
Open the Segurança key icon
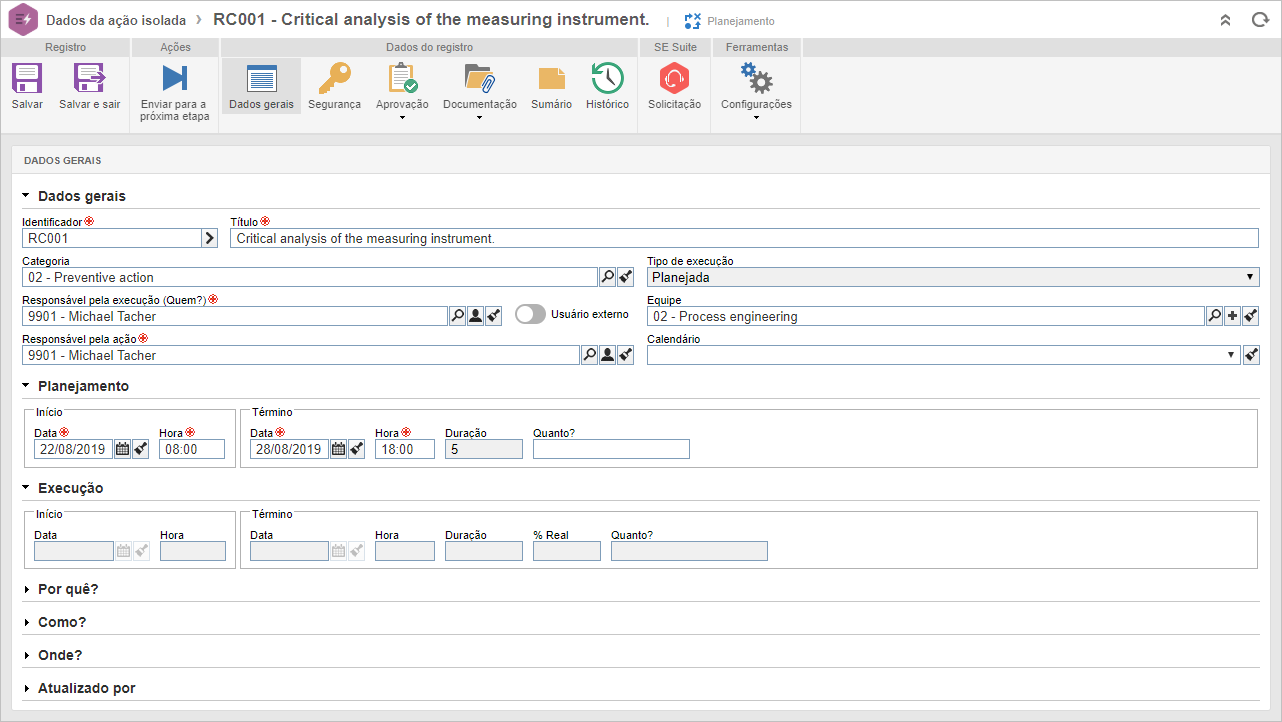click(334, 78)
